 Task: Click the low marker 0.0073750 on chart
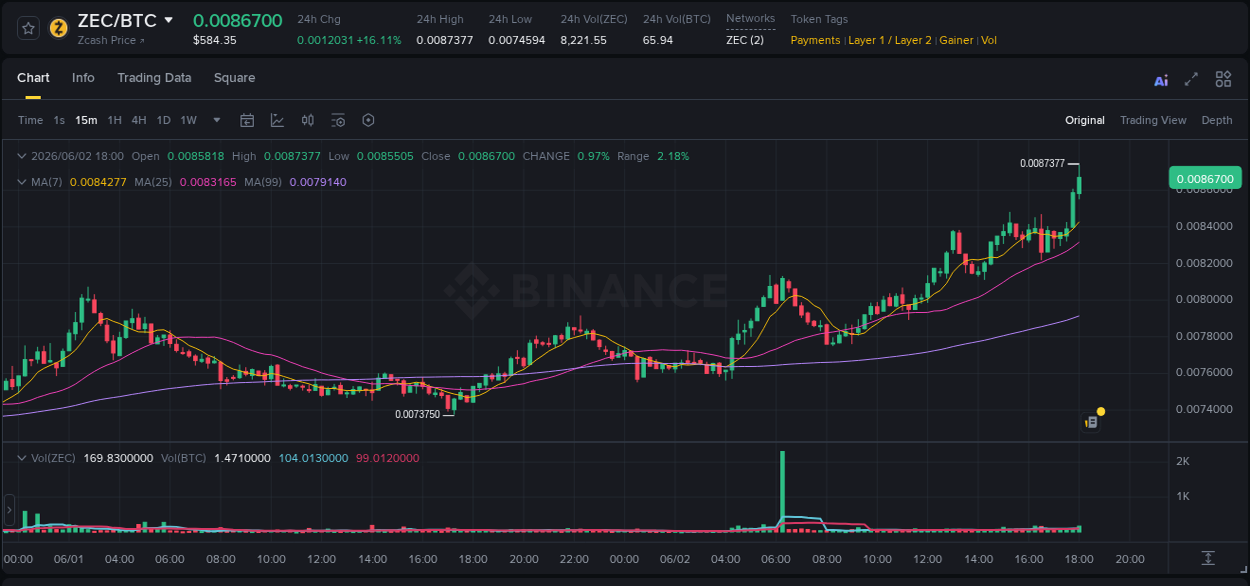click(x=417, y=414)
